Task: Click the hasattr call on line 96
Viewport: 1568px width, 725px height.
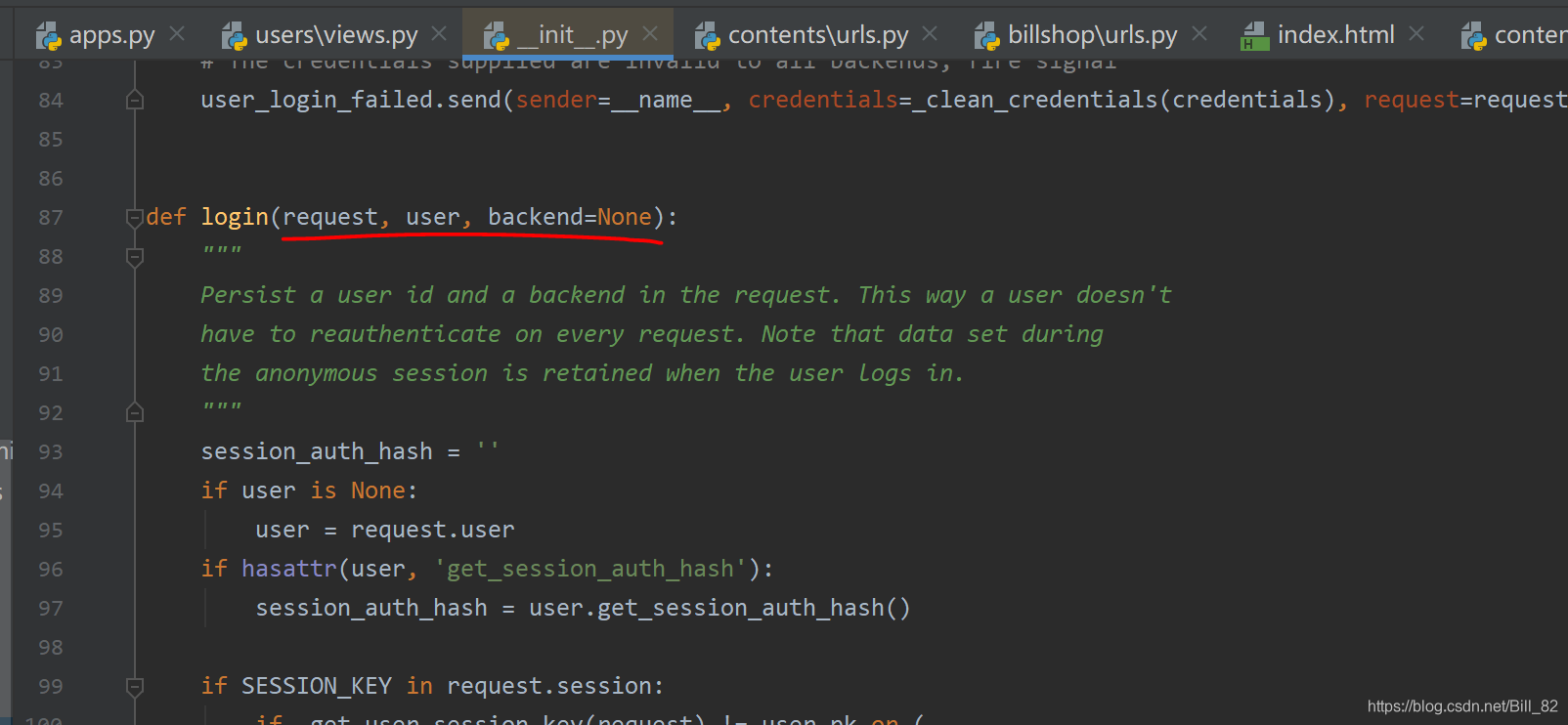Action: click(487, 569)
